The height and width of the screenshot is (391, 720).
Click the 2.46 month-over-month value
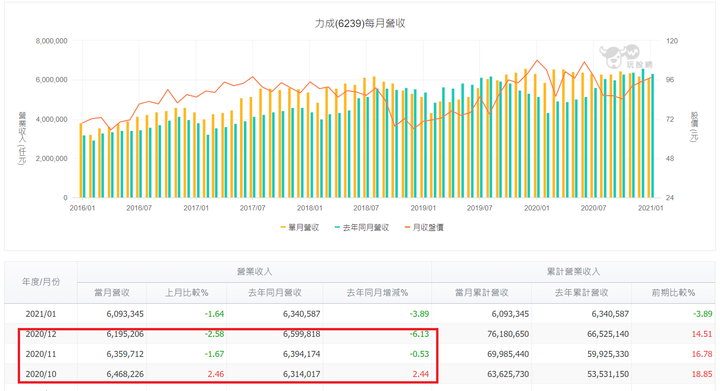[x=216, y=374]
